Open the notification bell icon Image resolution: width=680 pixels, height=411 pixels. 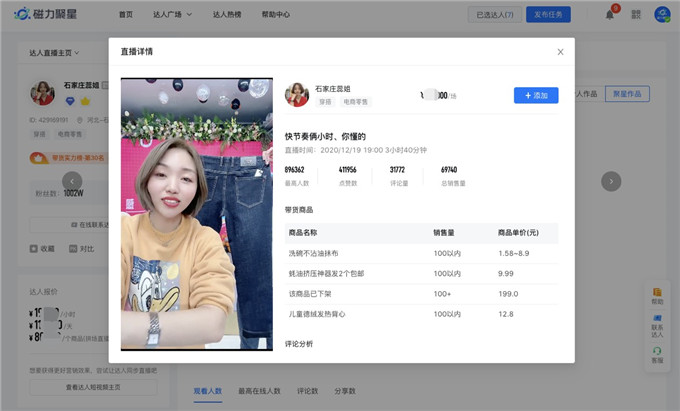(x=610, y=14)
